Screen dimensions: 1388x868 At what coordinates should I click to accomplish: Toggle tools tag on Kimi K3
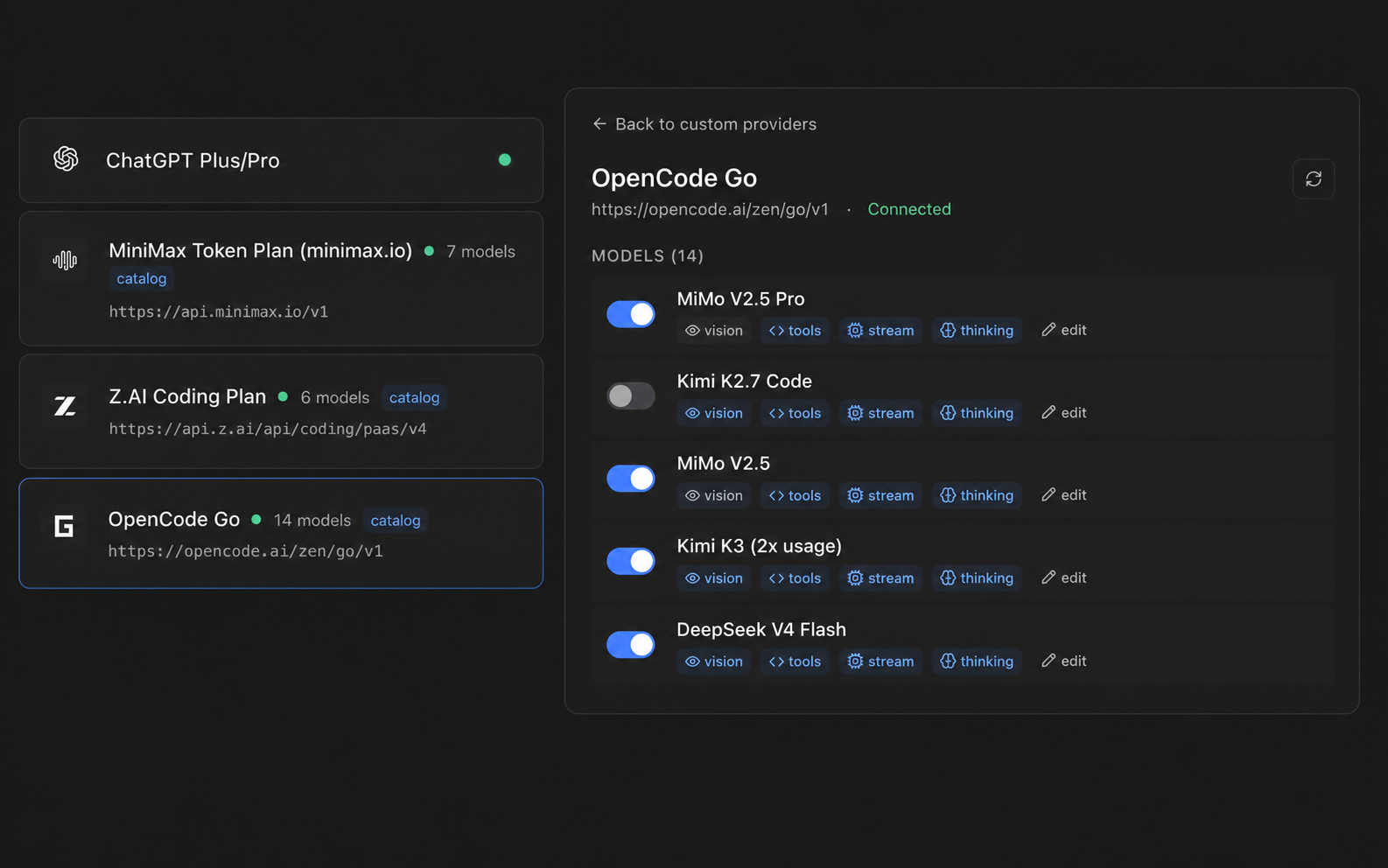coord(795,577)
